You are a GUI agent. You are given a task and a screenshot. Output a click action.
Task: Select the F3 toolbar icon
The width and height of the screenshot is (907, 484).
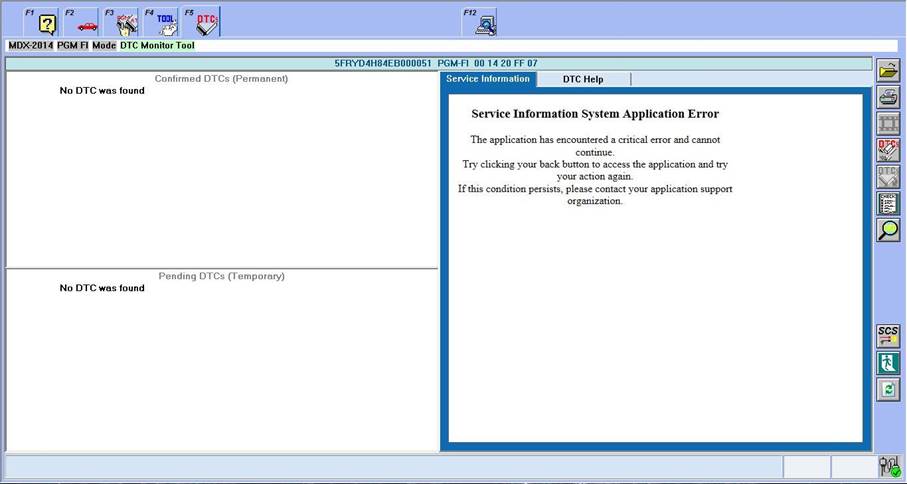point(126,24)
